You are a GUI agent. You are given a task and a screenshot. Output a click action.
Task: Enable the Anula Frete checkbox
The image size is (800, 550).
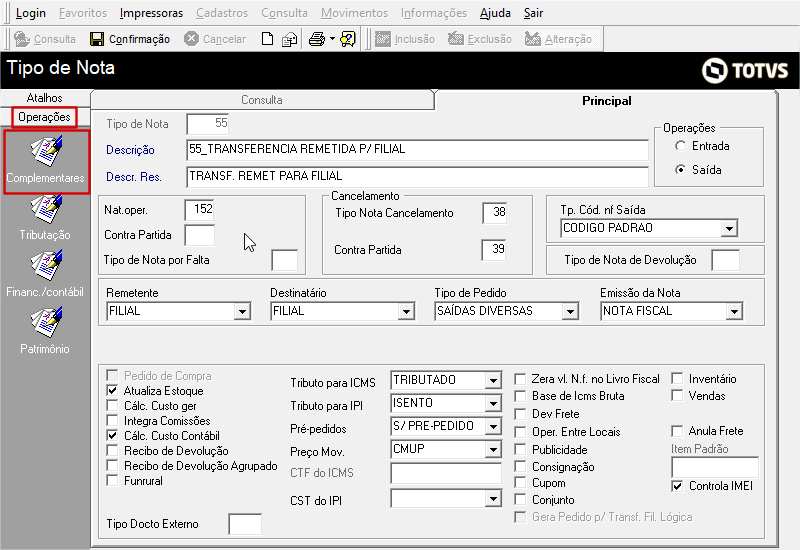677,431
